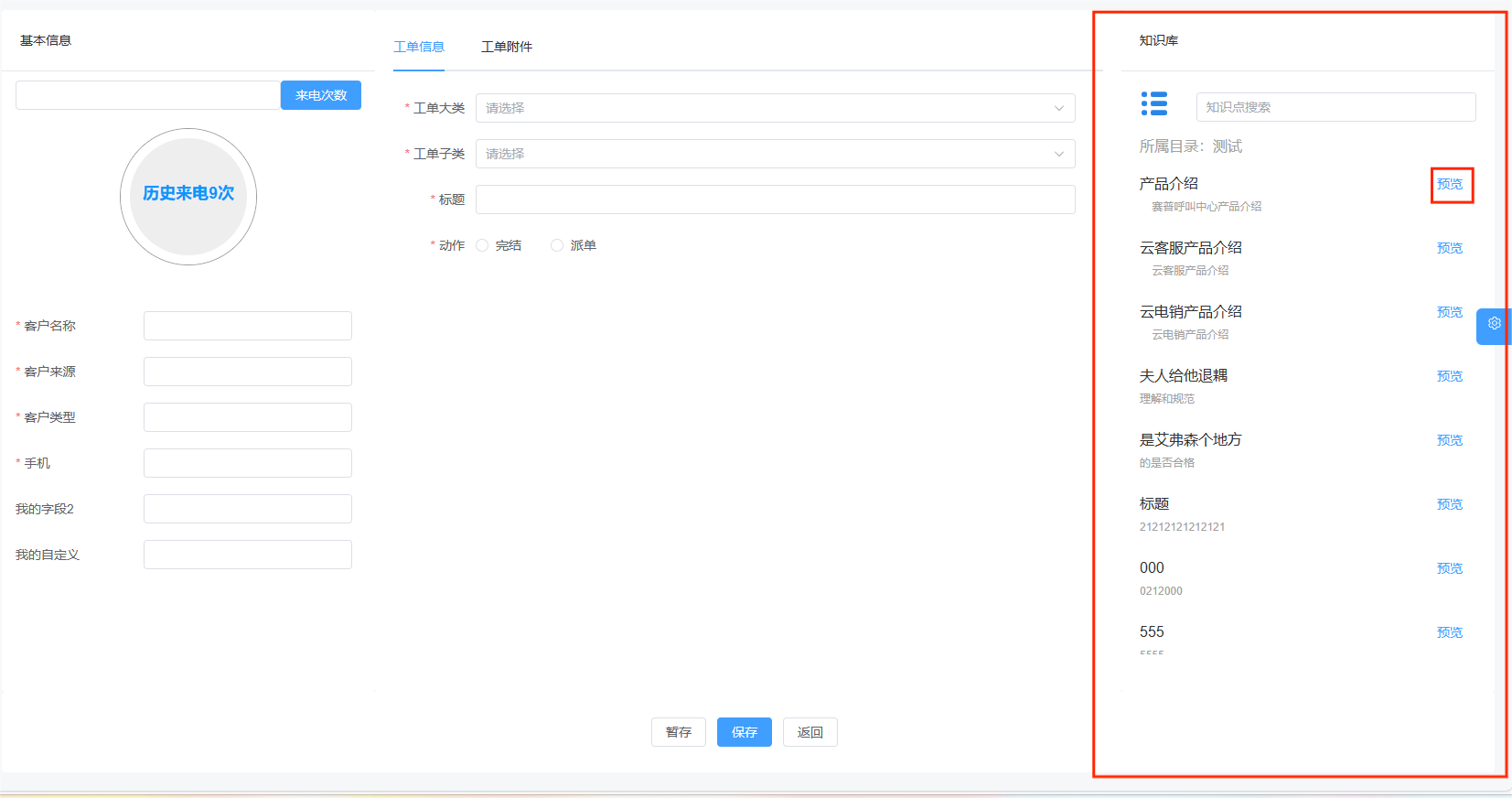Switch to the 工单信息 tab
This screenshot has height=798, width=1512.
419,47
